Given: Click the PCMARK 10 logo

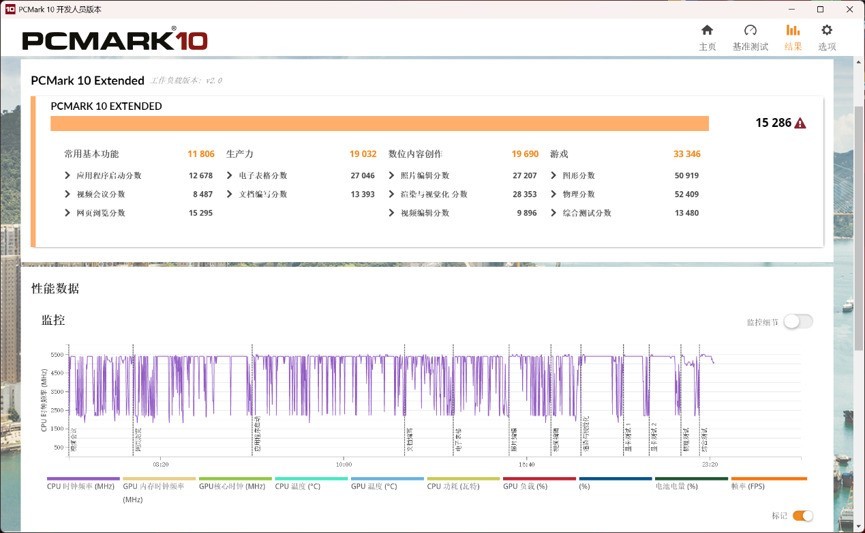Looking at the screenshot, I should pos(115,40).
